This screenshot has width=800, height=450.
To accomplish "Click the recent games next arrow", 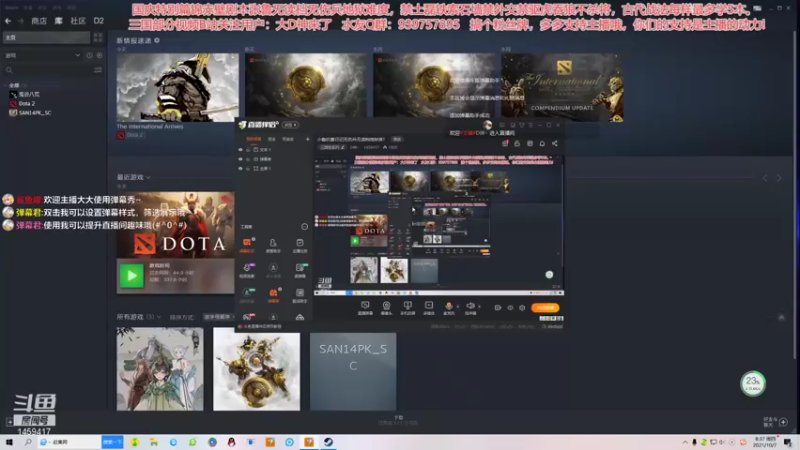I will [x=779, y=178].
